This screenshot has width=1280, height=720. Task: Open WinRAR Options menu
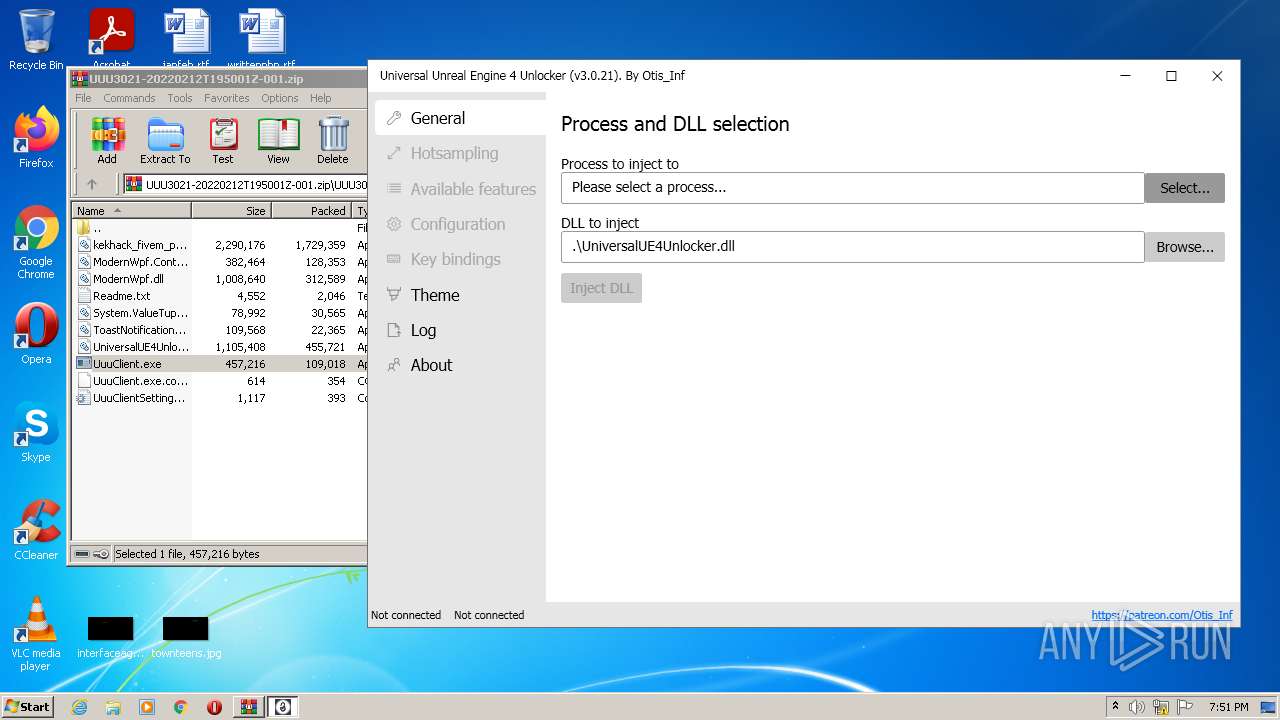[280, 98]
